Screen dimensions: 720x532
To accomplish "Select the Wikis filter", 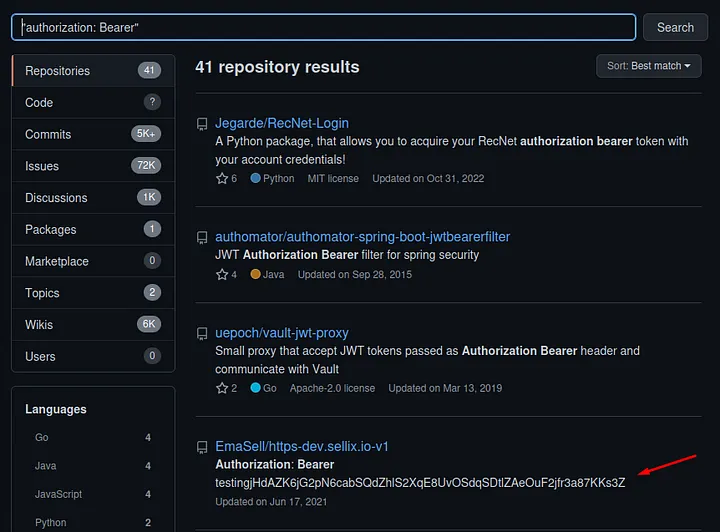I will tap(93, 324).
